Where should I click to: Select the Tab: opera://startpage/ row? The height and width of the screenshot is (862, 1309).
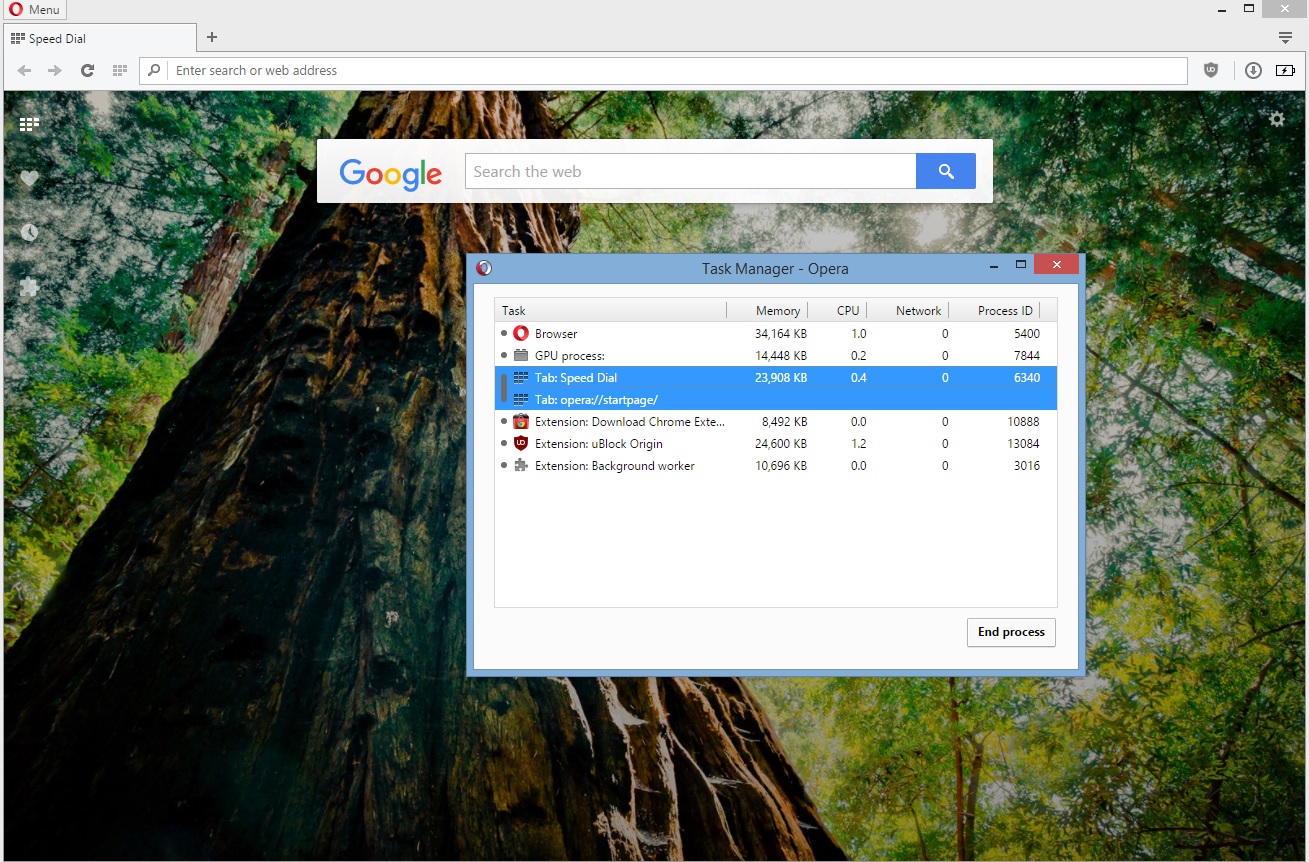coord(776,400)
